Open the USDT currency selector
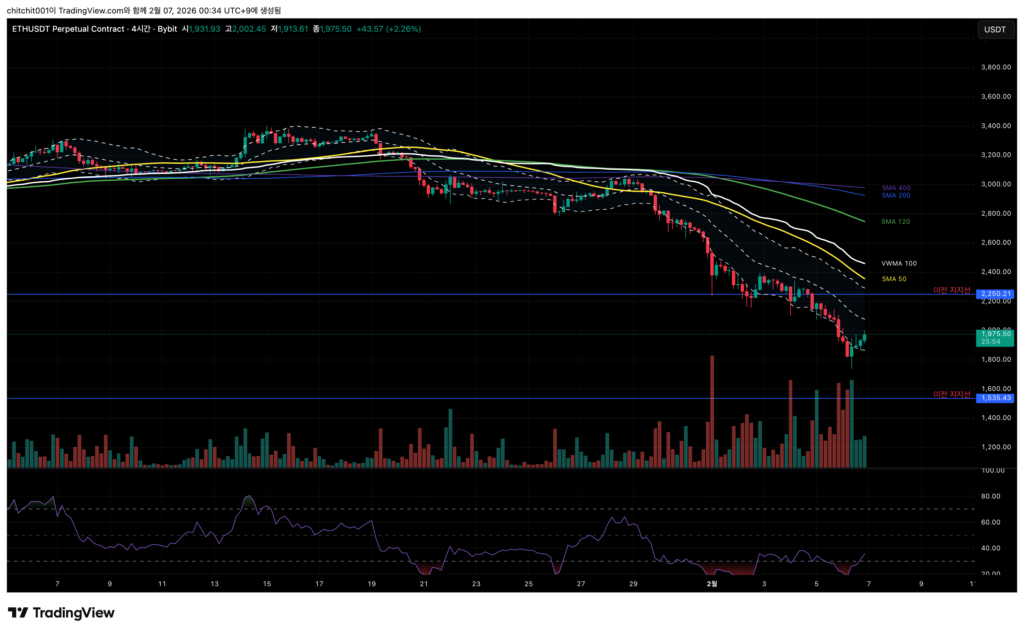This screenshot has height=633, width=1024. (x=994, y=30)
